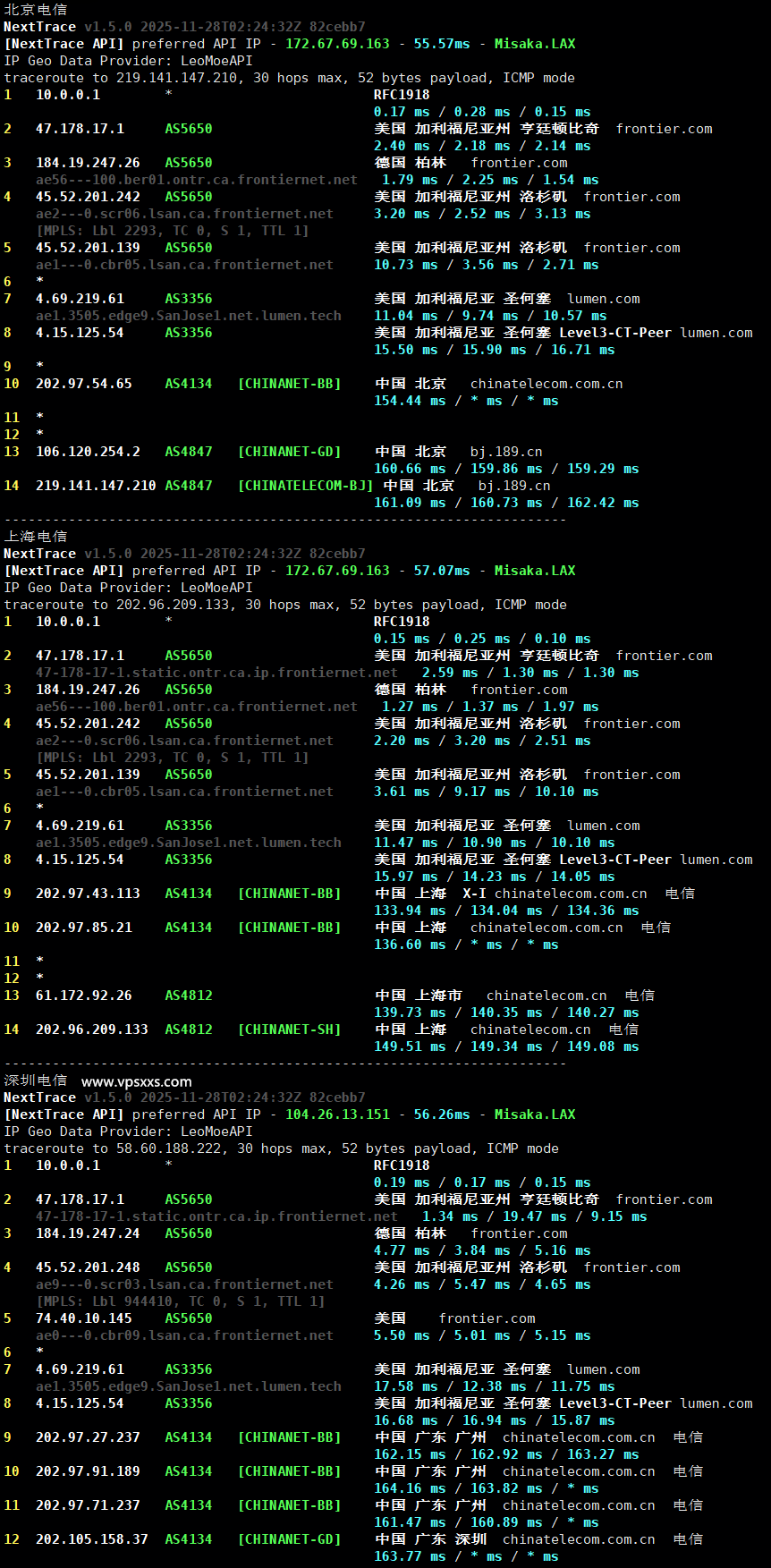
Task: Click the latency value 2.59 ms
Action: point(450,673)
